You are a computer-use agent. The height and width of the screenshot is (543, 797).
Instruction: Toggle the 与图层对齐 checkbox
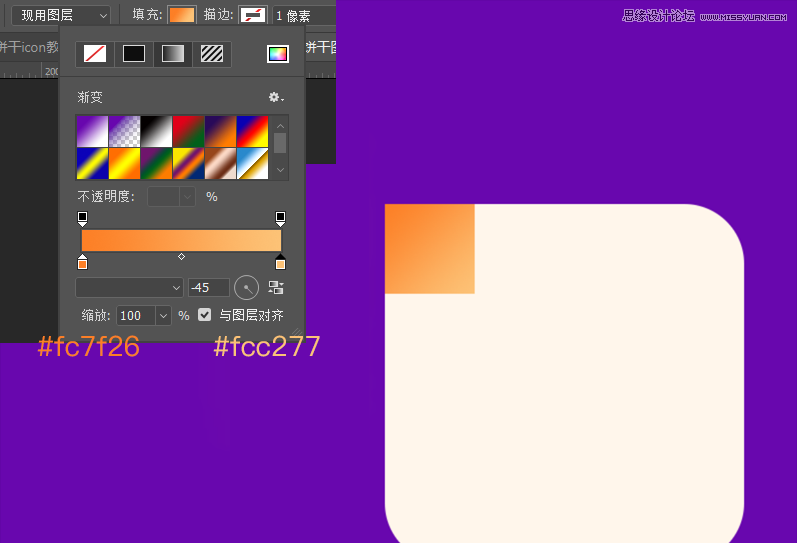(x=204, y=315)
